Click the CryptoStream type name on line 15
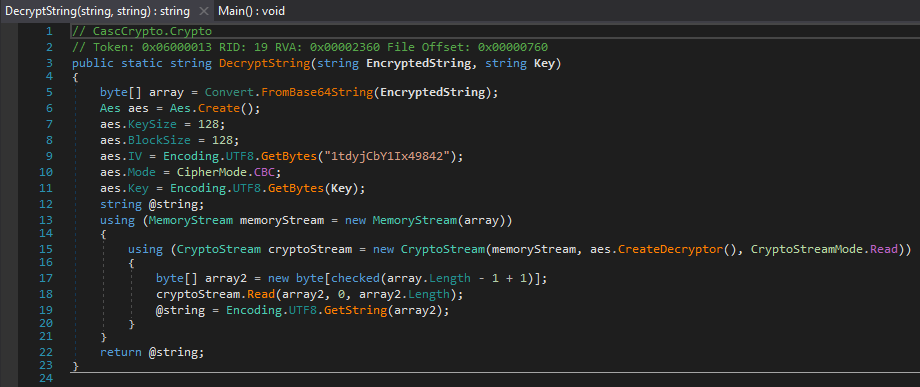Screen dimensions: 920x387 click(x=219, y=249)
